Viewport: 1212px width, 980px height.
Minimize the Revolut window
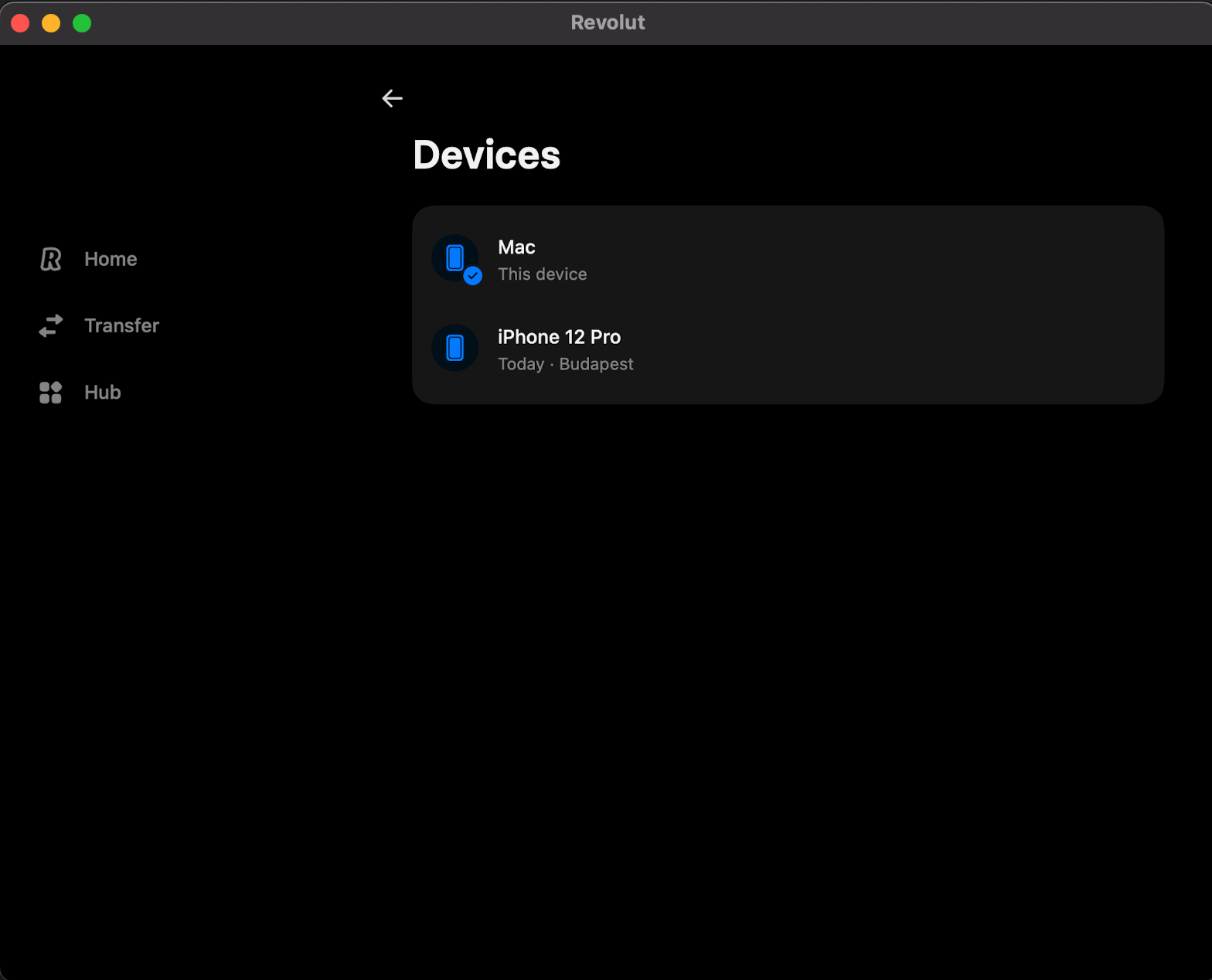(x=51, y=23)
